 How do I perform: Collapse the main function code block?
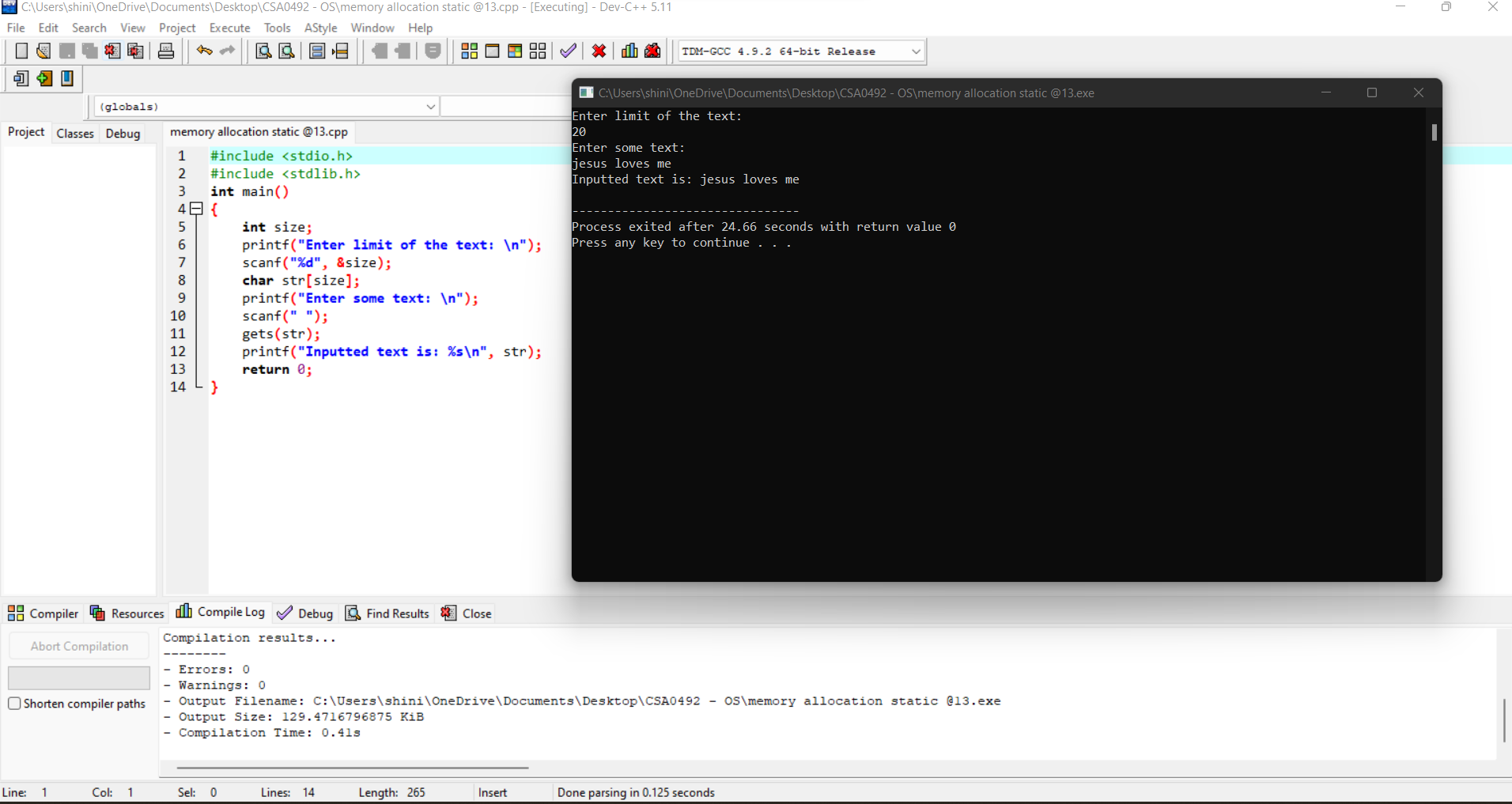195,209
